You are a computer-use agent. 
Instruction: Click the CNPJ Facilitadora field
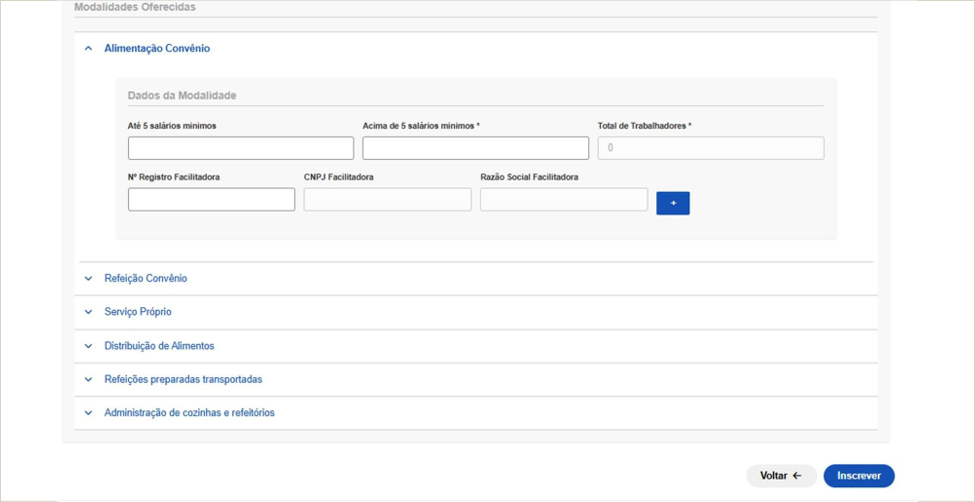click(387, 200)
